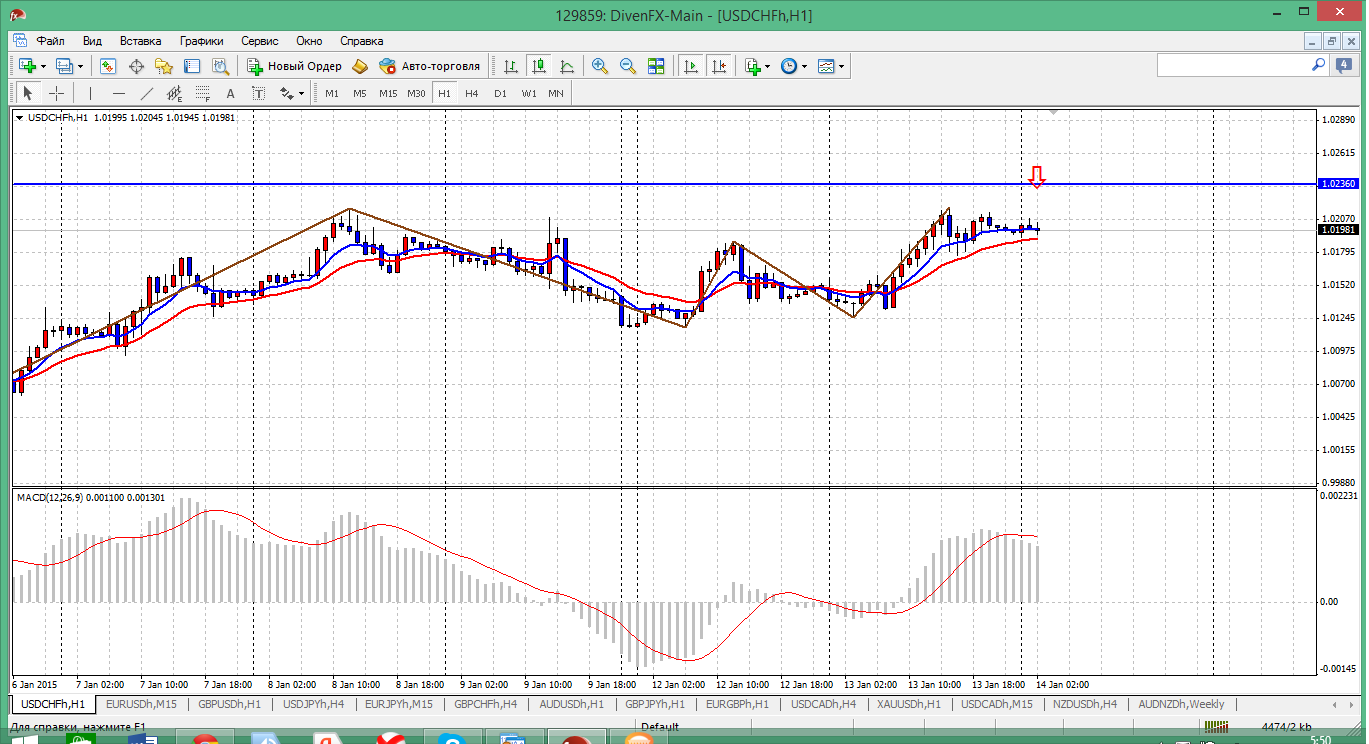Zoom in on the chart
This screenshot has width=1369, height=744.
coord(600,66)
